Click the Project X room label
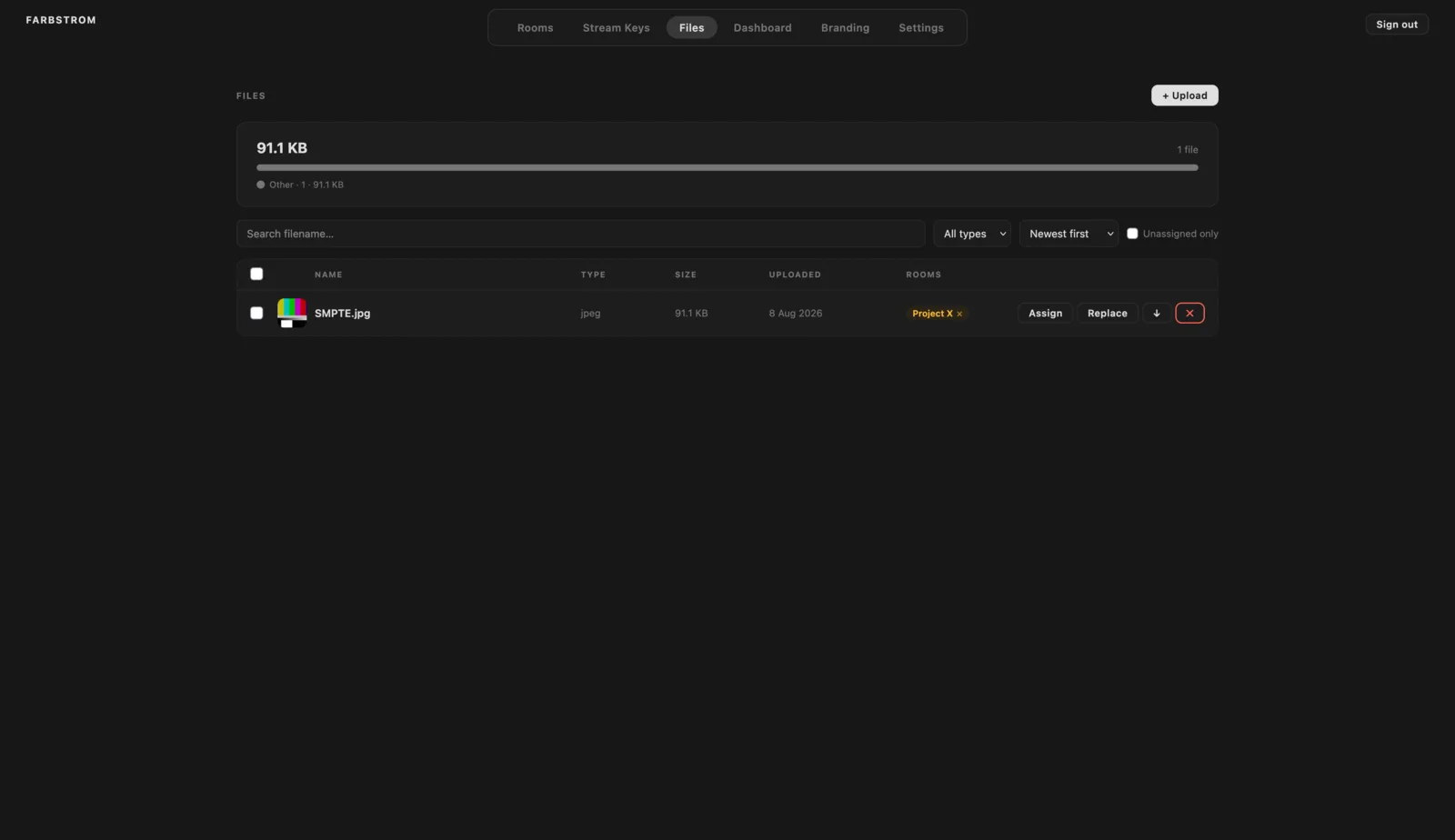Image resolution: width=1455 pixels, height=840 pixels. point(932,314)
